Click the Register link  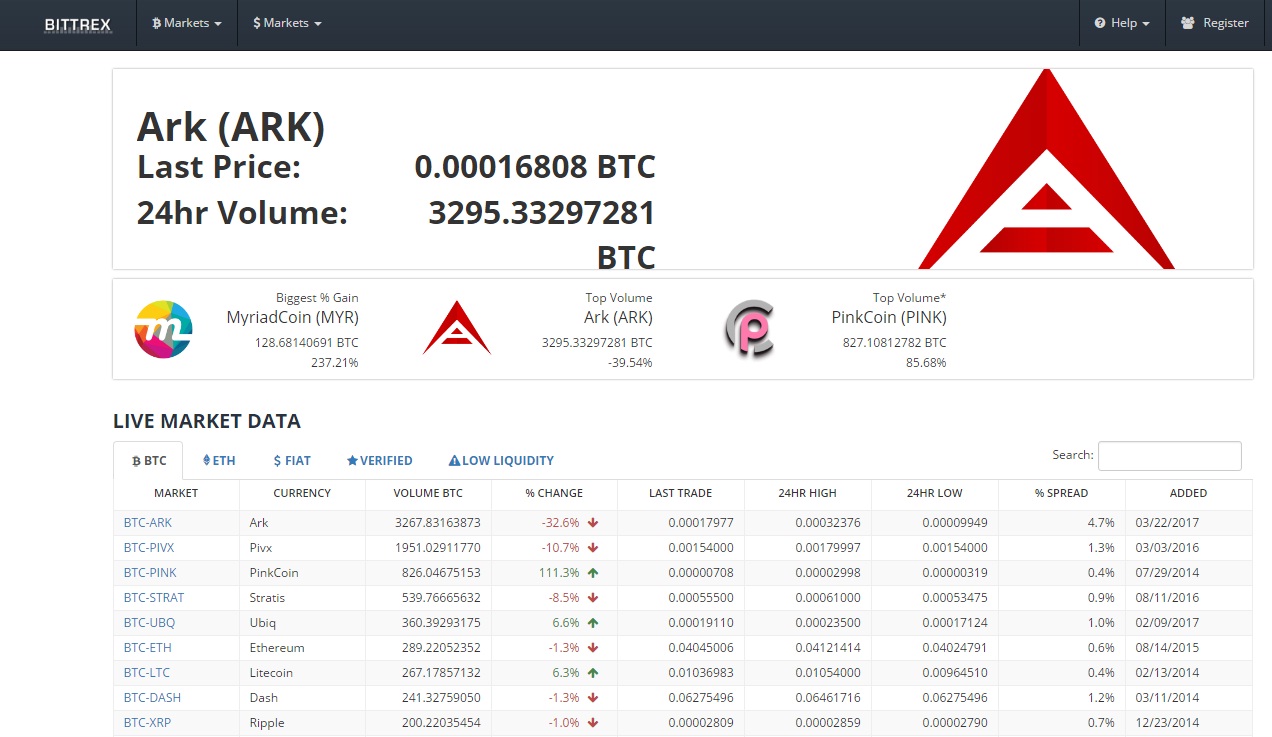1214,23
